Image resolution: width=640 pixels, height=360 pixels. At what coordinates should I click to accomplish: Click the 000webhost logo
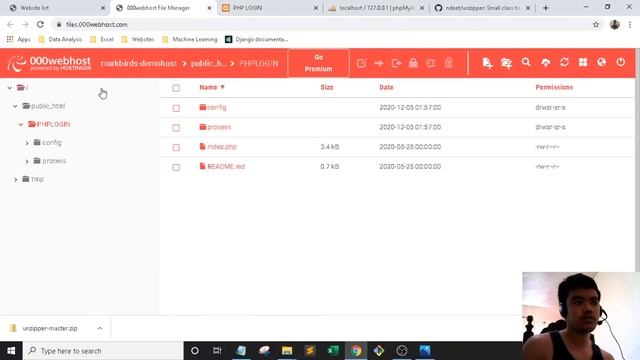pyautogui.click(x=49, y=63)
